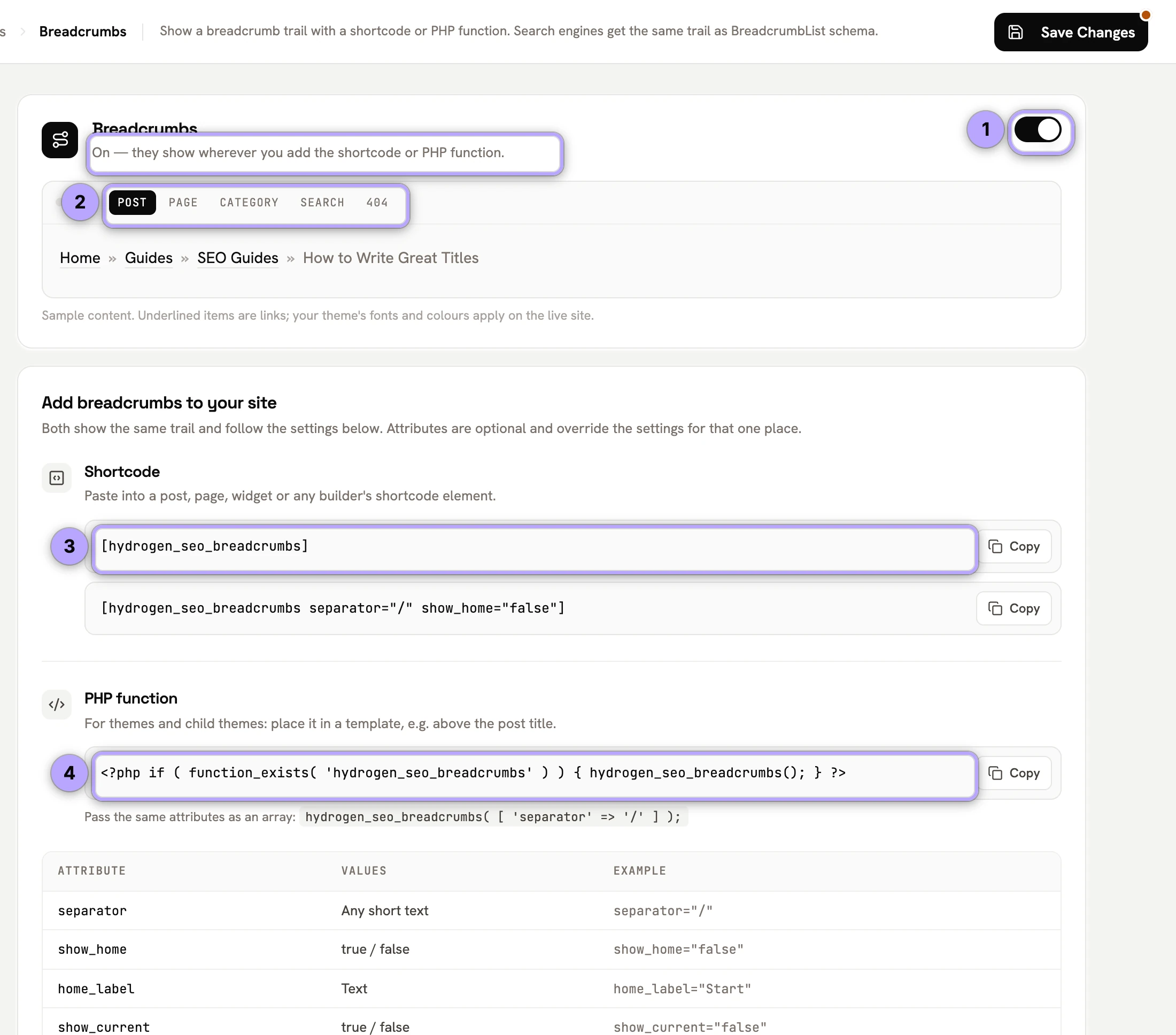Click the Home breadcrumb link
This screenshot has height=1035, width=1176.
(x=80, y=258)
